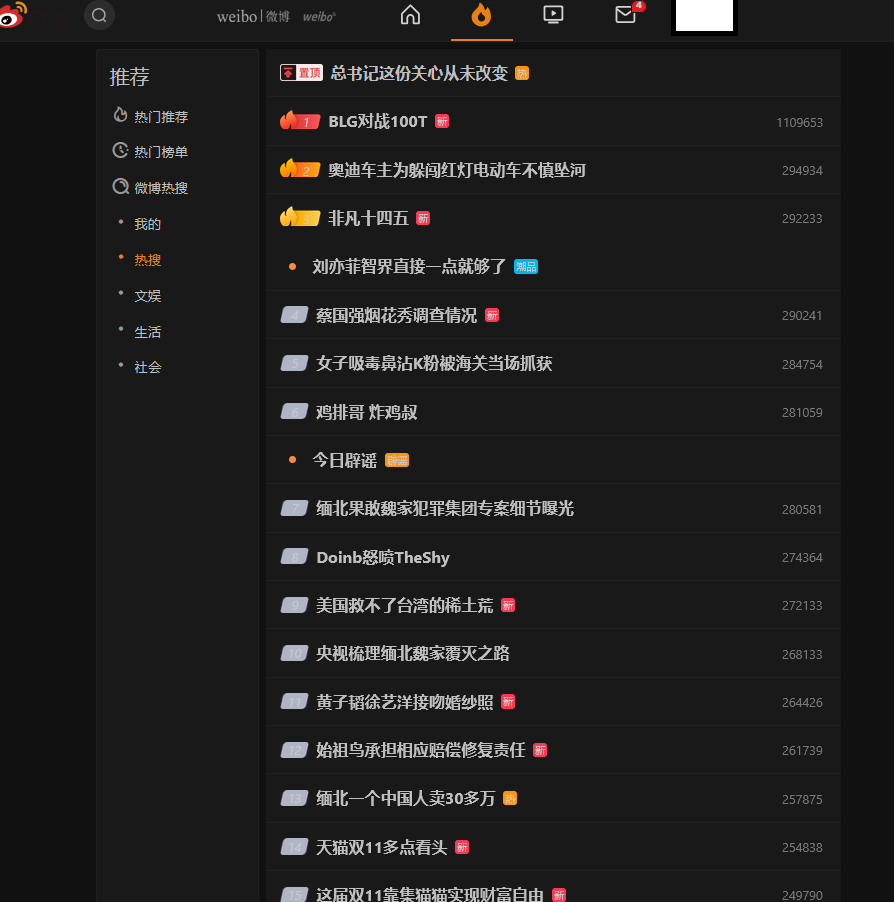
Task: Select the flame hot topics icon
Action: [x=482, y=15]
